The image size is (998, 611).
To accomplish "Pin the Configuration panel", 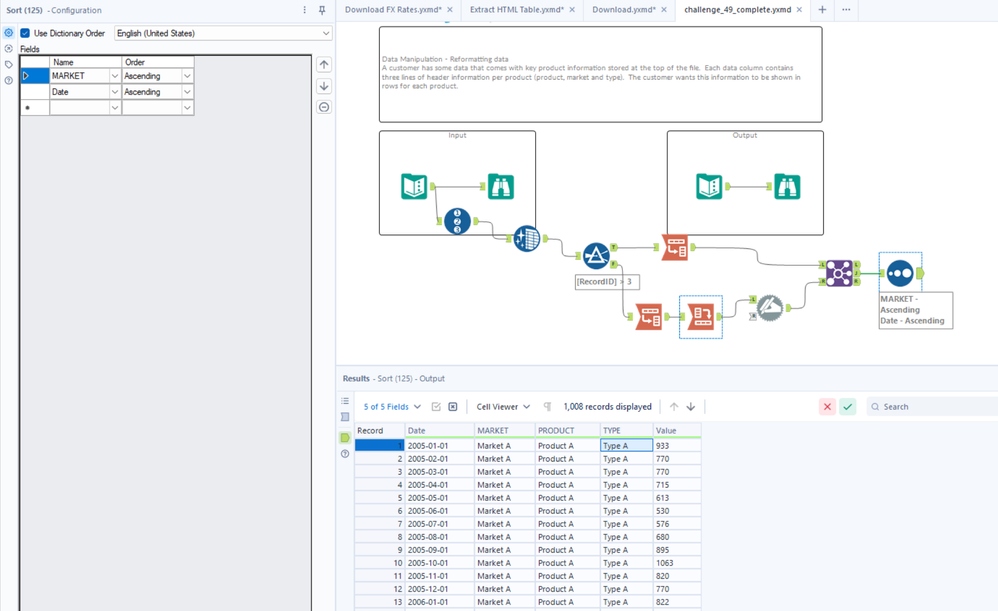I will point(322,10).
